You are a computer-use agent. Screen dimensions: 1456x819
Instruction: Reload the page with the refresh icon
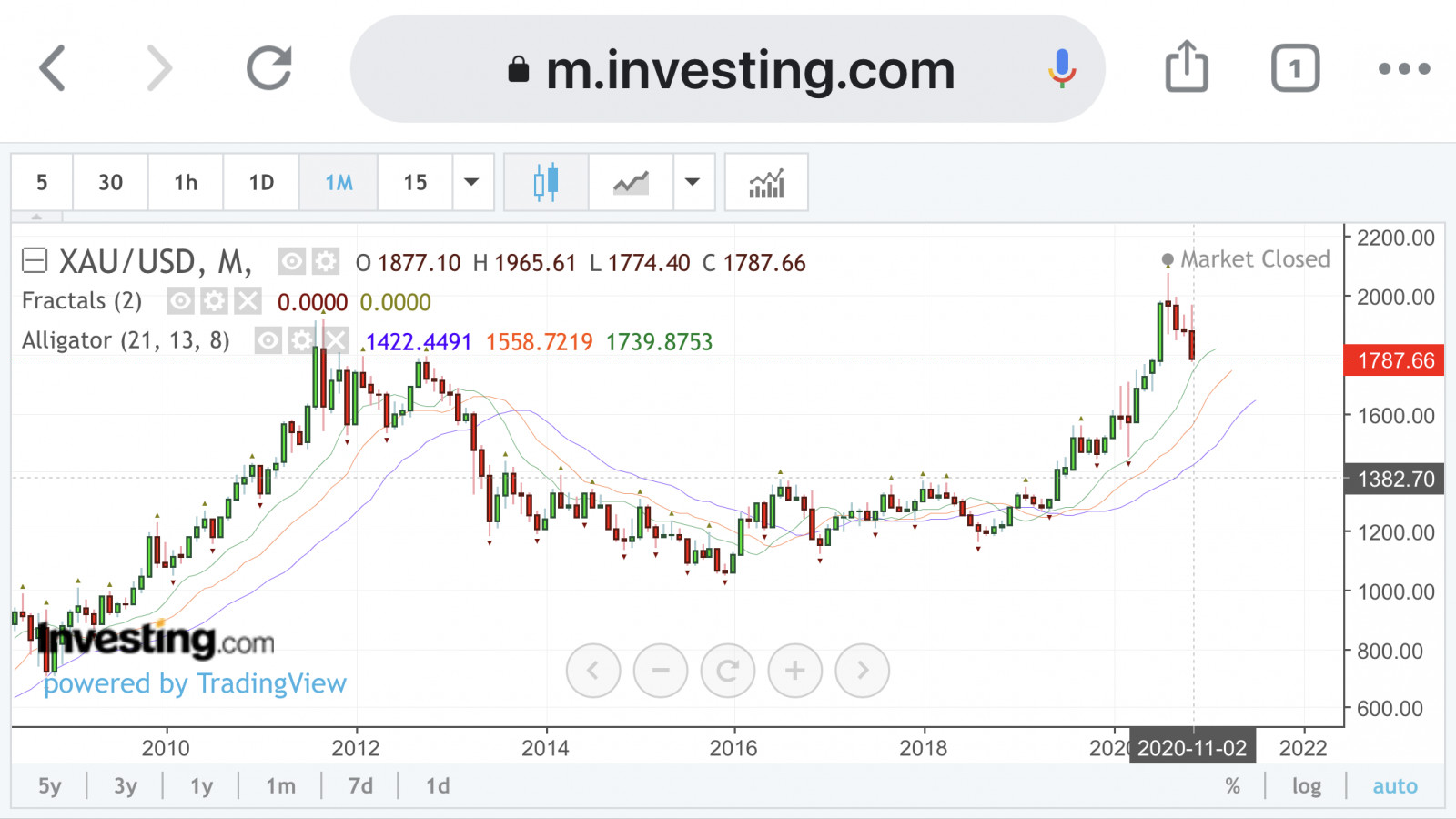pos(269,68)
